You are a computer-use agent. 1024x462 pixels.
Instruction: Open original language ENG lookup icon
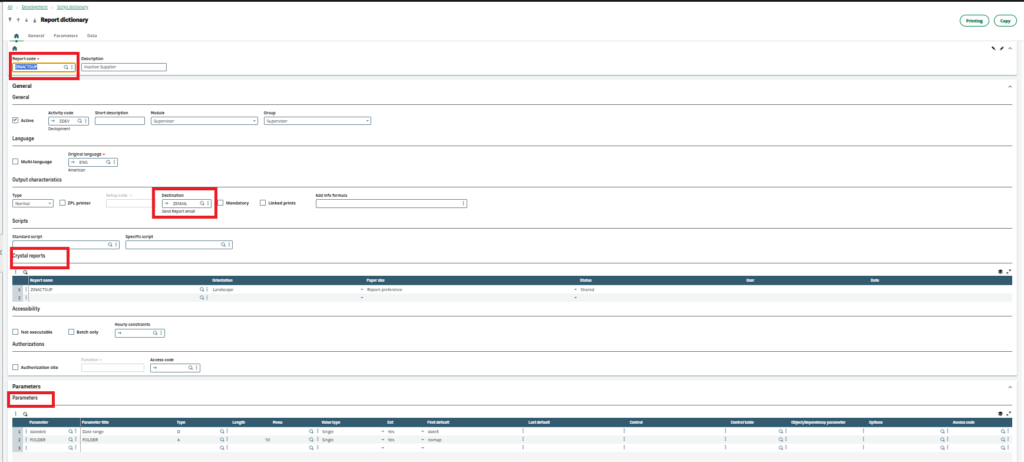[108, 162]
